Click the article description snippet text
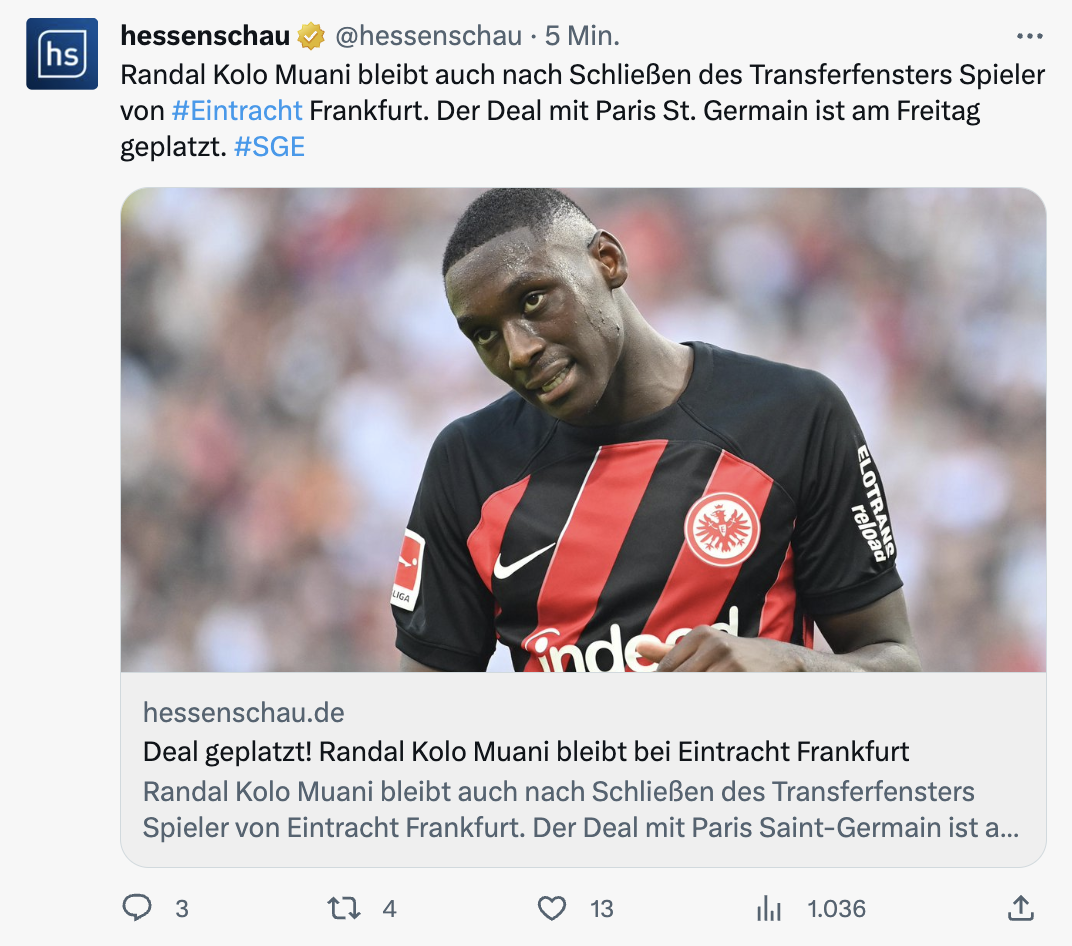 point(581,809)
